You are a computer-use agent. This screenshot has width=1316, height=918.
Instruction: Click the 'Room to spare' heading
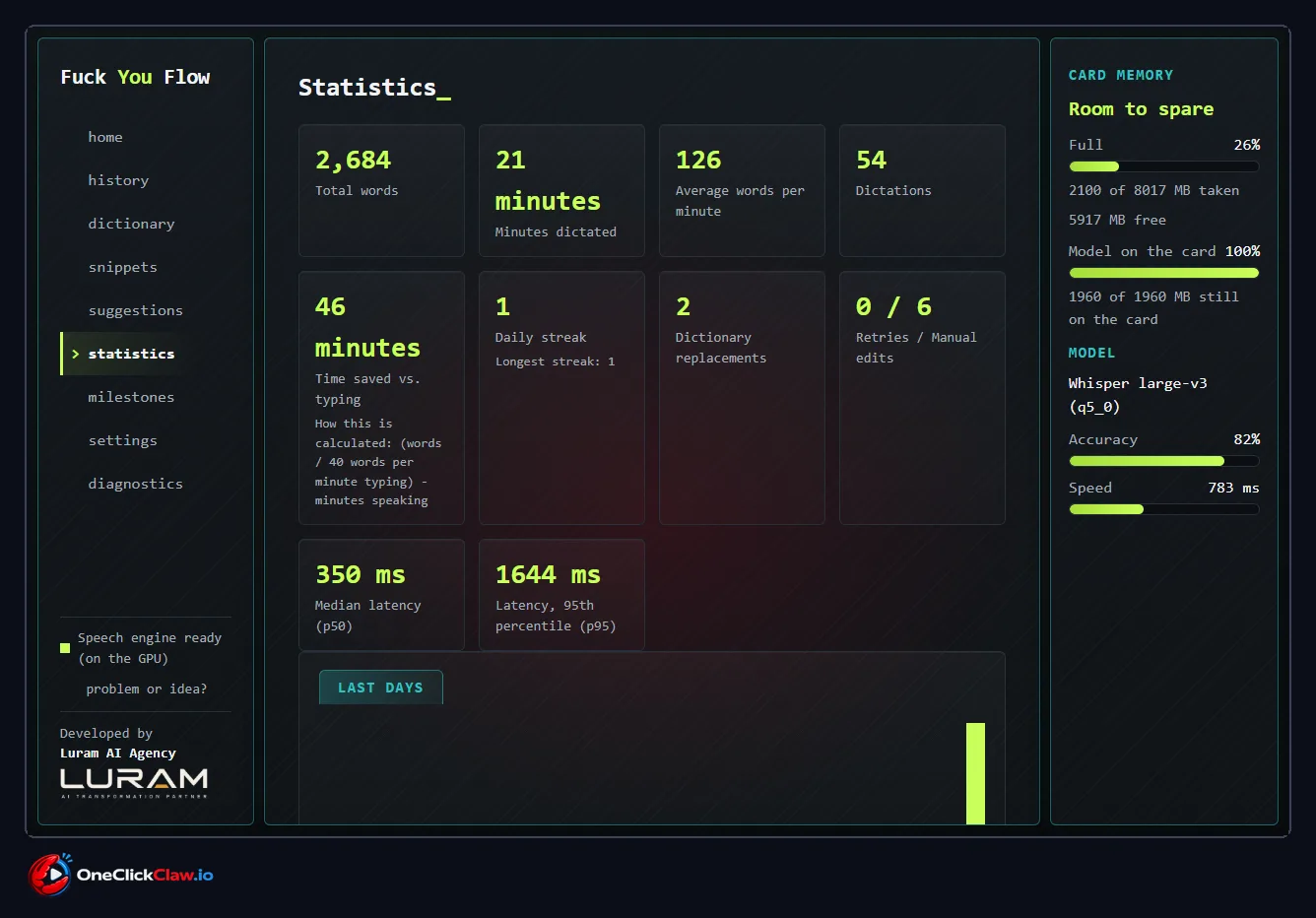(1141, 109)
